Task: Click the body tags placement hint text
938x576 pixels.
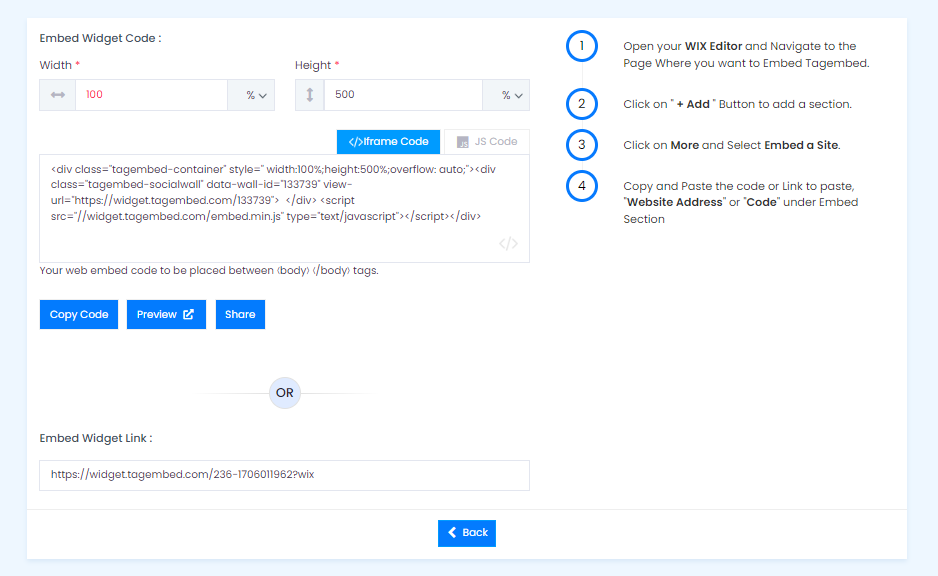Action: 209,271
